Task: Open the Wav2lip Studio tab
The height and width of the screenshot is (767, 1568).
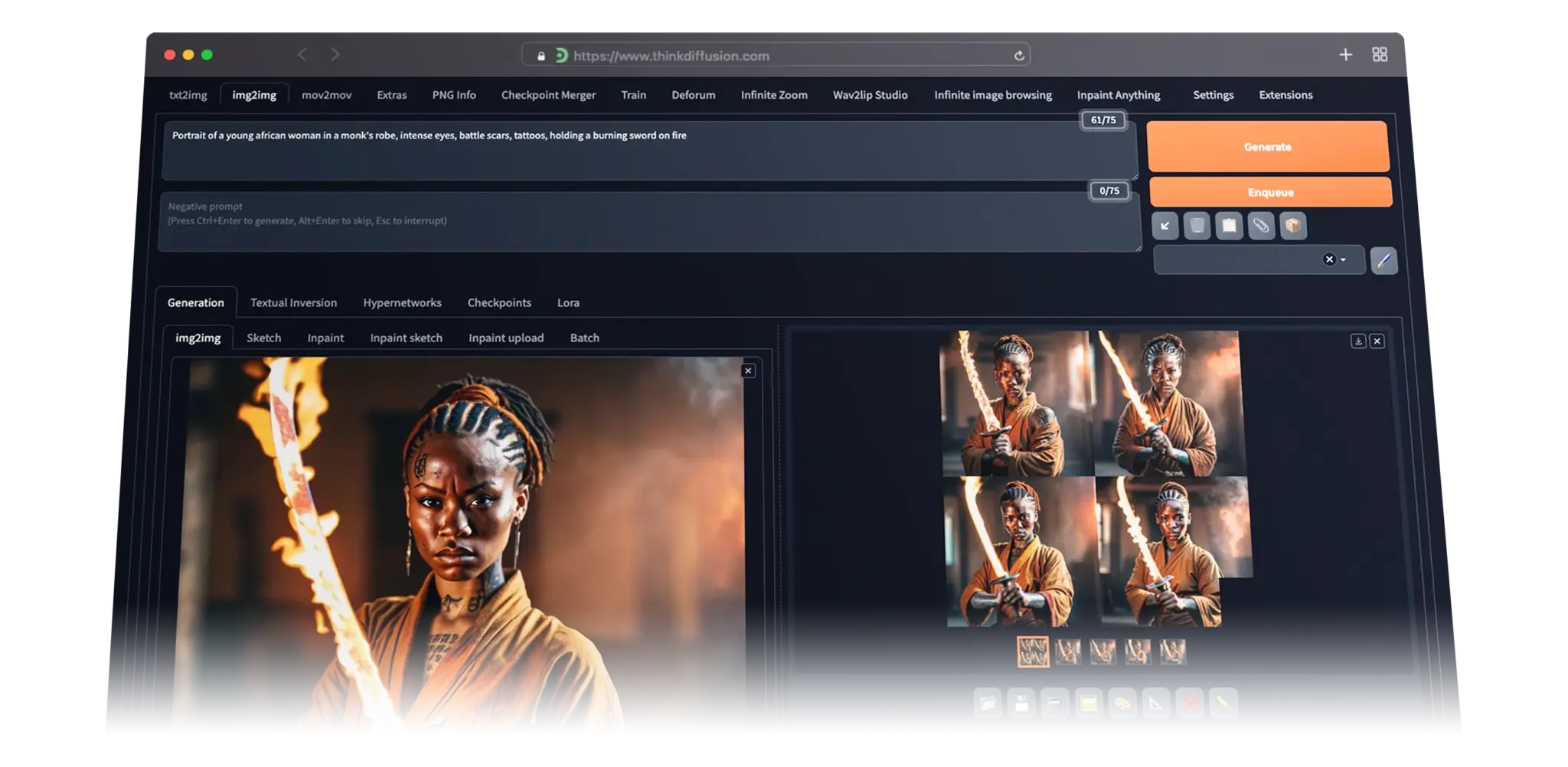Action: [871, 95]
